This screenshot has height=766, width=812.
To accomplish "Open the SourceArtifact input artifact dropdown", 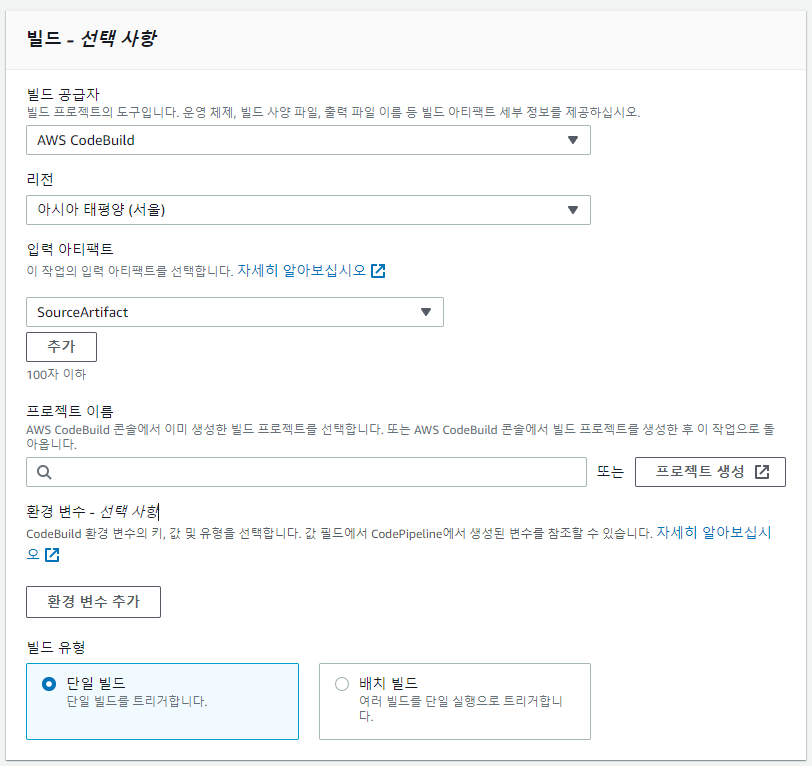I will pos(235,312).
